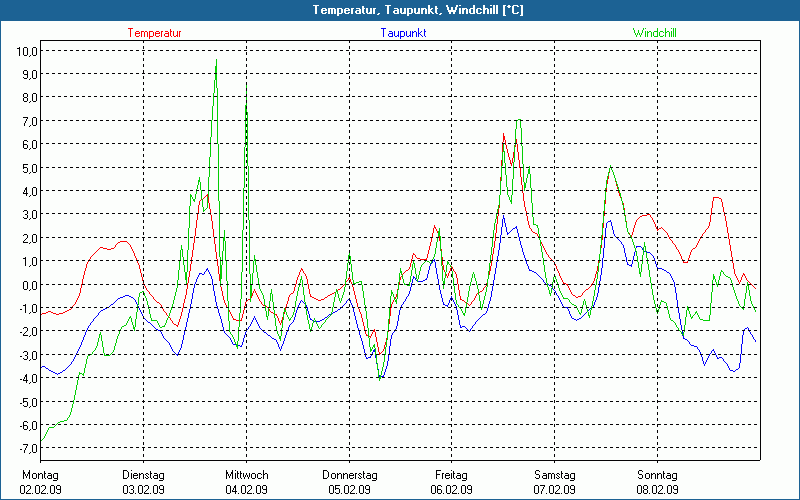Click the red Temperatur legend label
The height and width of the screenshot is (500, 800).
(155, 33)
